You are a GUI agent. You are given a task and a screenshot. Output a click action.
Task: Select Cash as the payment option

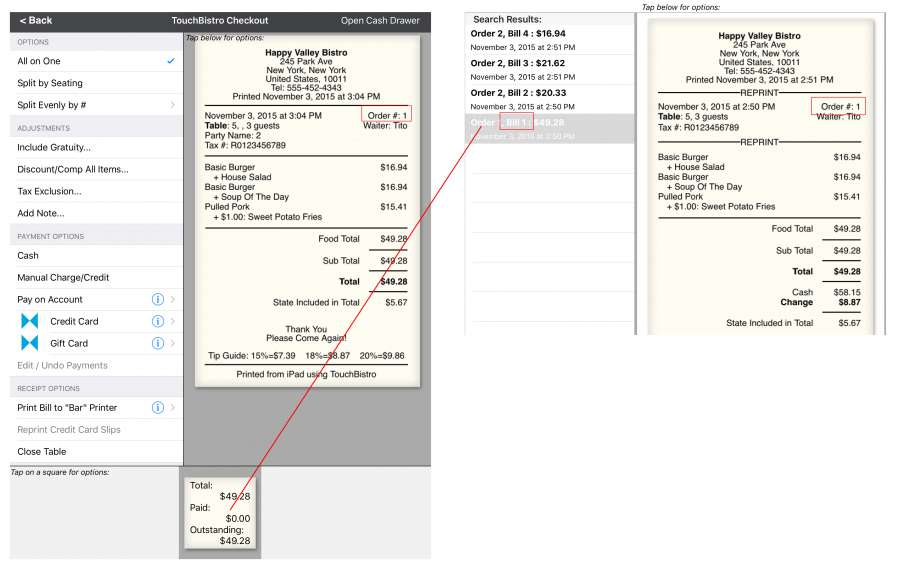(x=28, y=255)
